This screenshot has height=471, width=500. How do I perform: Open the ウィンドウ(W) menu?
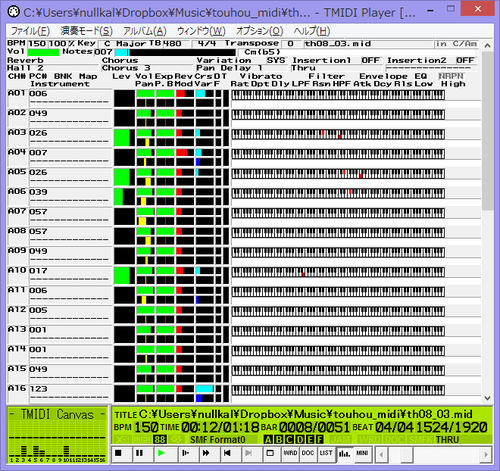pos(201,31)
